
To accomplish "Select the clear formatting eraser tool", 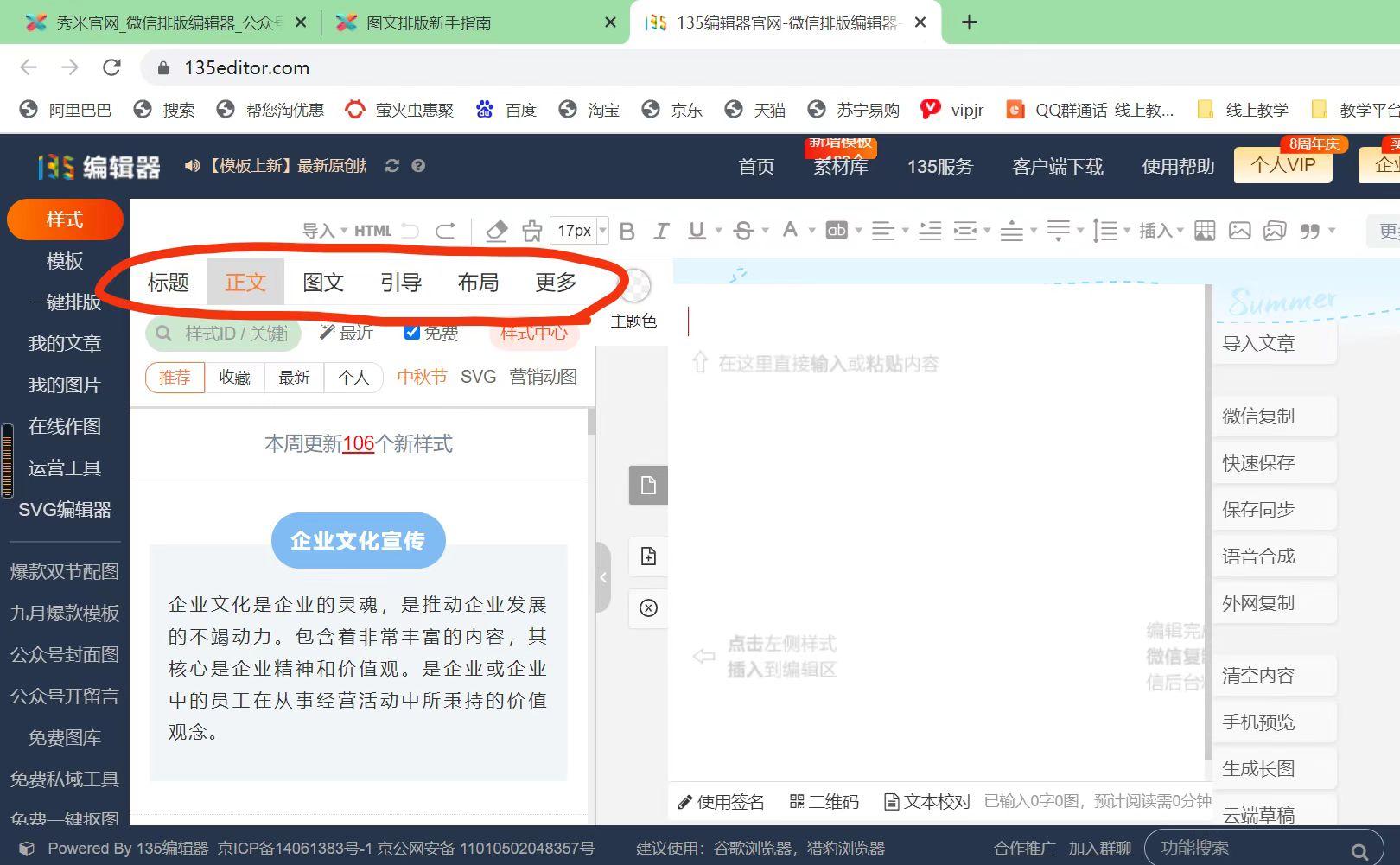I will (x=497, y=230).
